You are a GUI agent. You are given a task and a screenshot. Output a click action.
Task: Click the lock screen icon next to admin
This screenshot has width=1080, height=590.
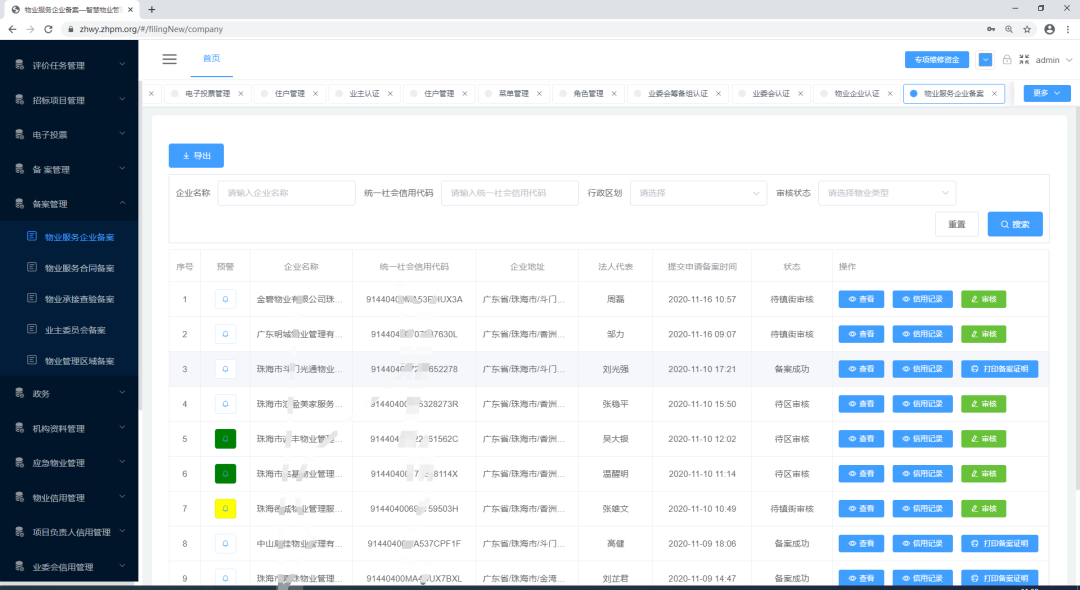click(1007, 60)
